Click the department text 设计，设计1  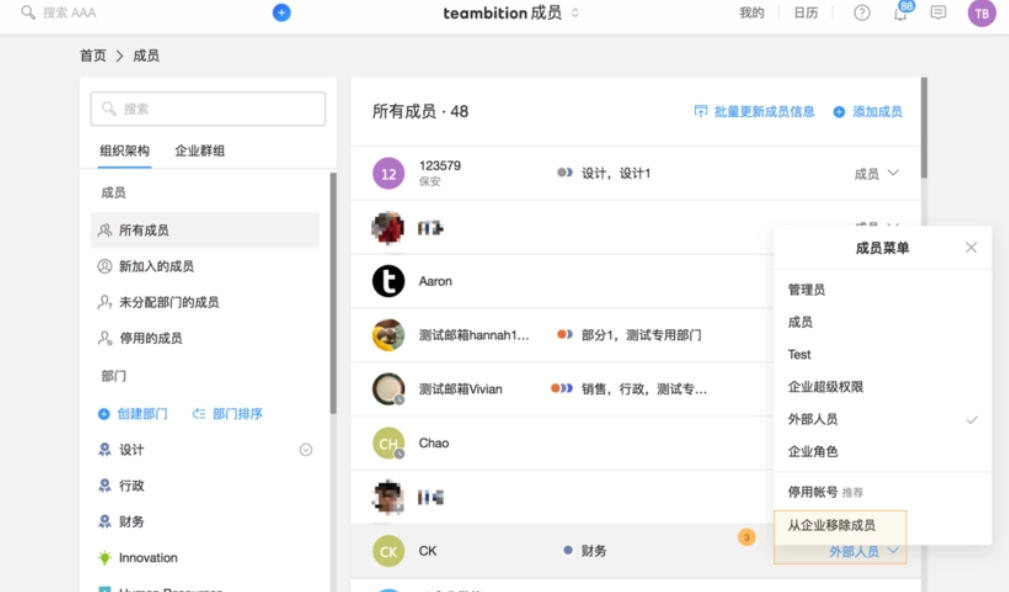616,173
